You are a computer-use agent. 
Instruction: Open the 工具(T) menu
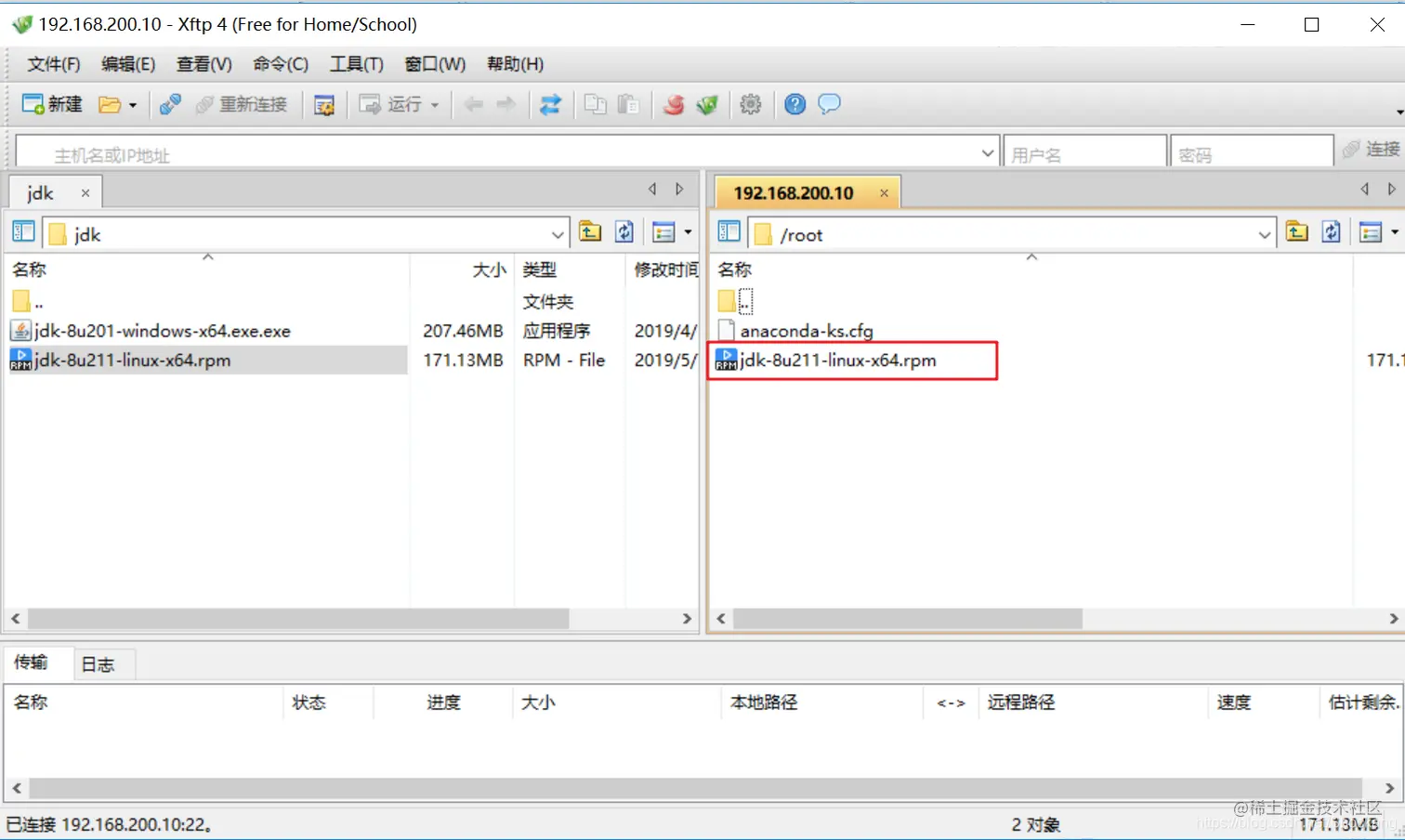(357, 64)
